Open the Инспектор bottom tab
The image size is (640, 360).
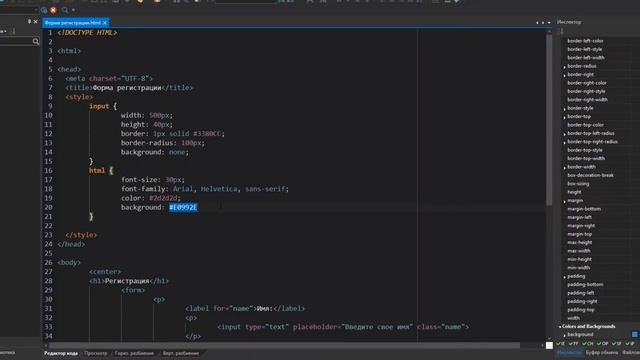point(569,352)
